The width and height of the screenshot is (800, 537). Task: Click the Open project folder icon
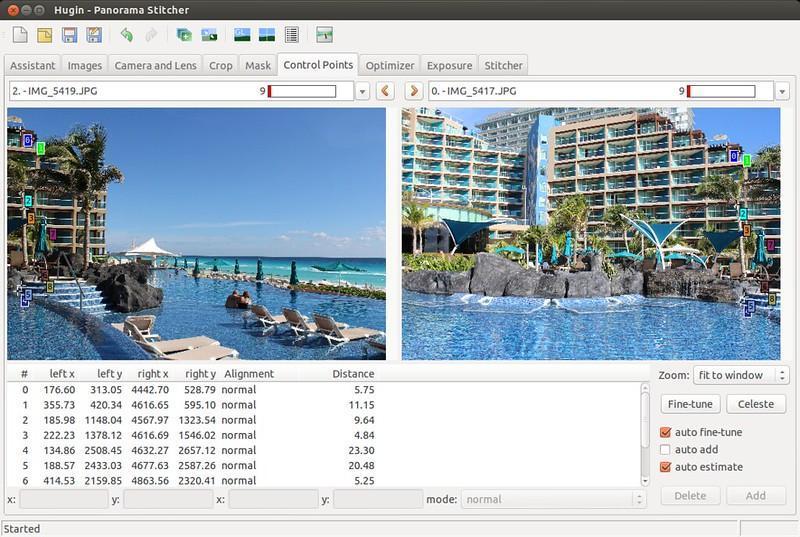pyautogui.click(x=45, y=35)
